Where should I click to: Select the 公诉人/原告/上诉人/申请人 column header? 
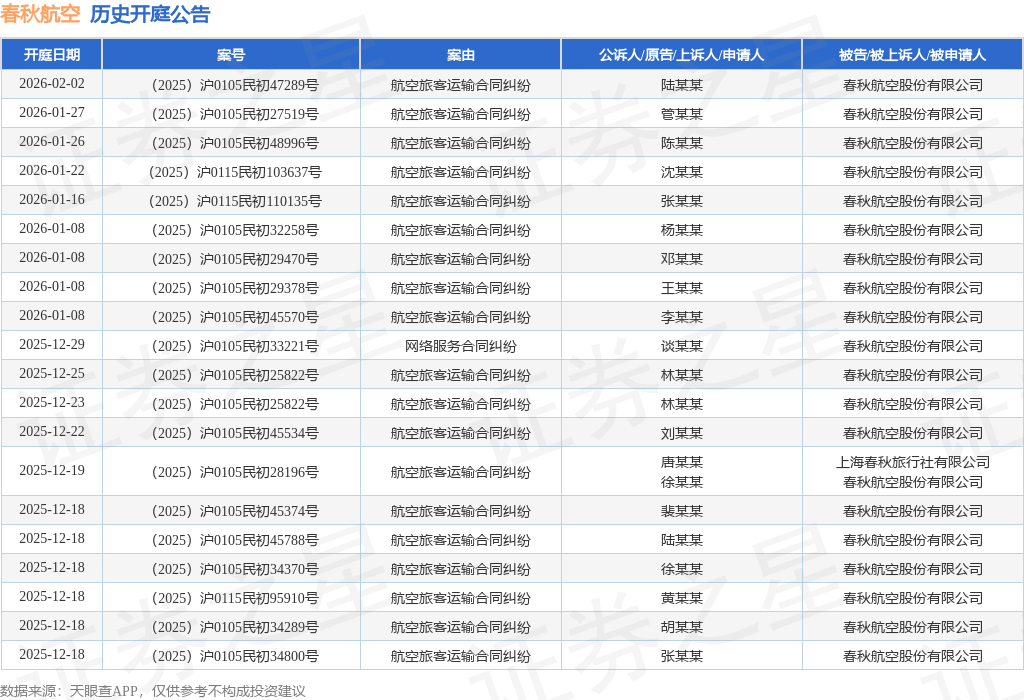[x=681, y=55]
